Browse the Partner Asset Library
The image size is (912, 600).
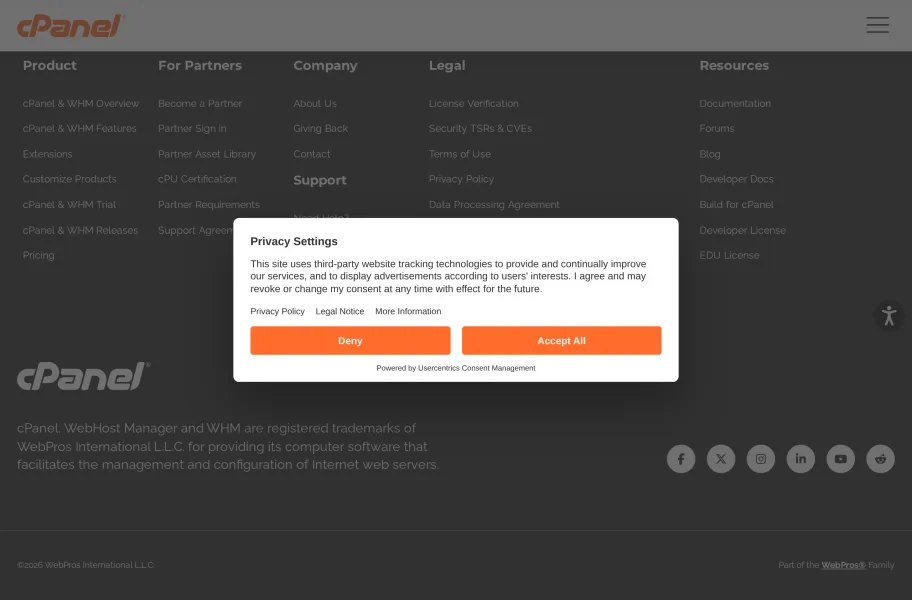[x=207, y=154]
